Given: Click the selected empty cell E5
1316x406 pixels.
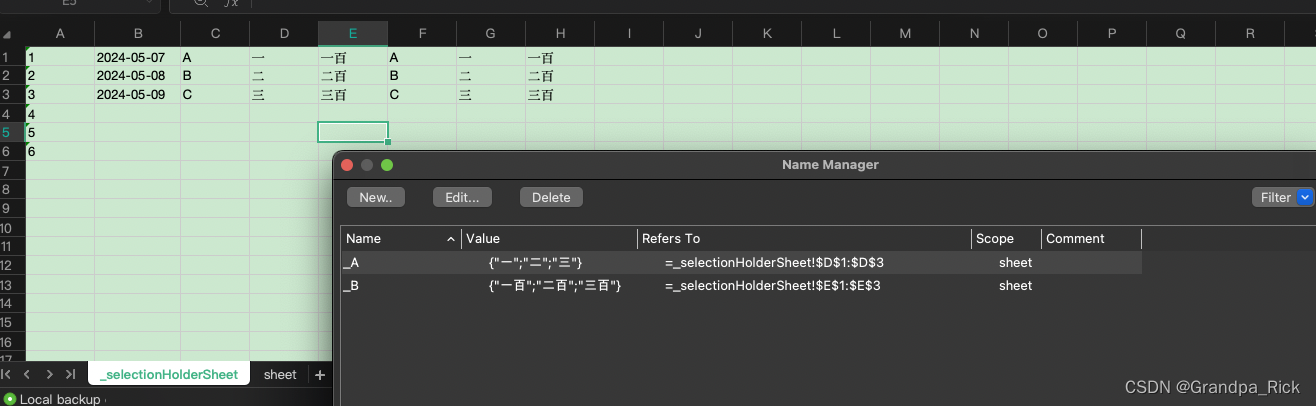Looking at the screenshot, I should pyautogui.click(x=353, y=132).
